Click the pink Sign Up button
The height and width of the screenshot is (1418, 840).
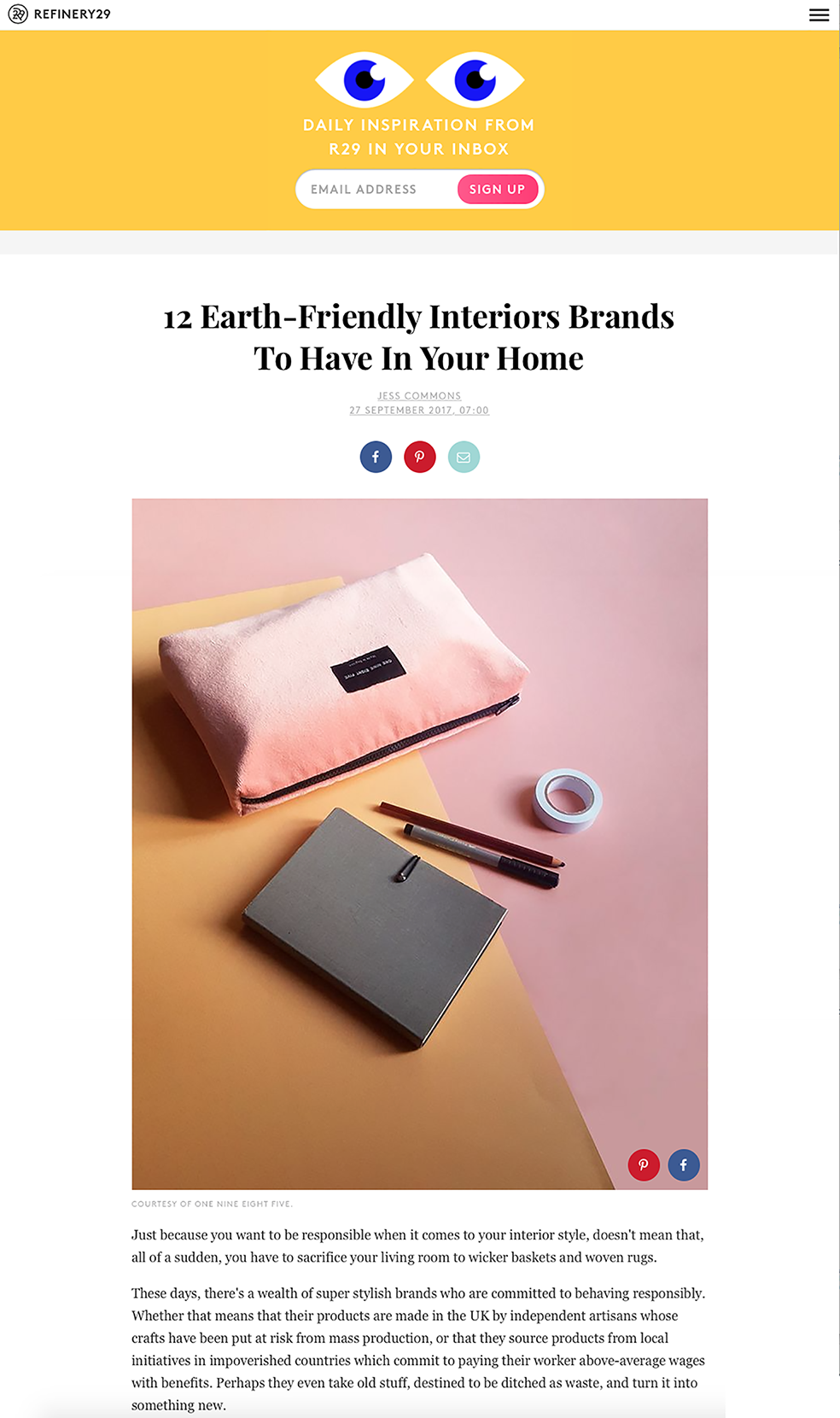point(498,190)
